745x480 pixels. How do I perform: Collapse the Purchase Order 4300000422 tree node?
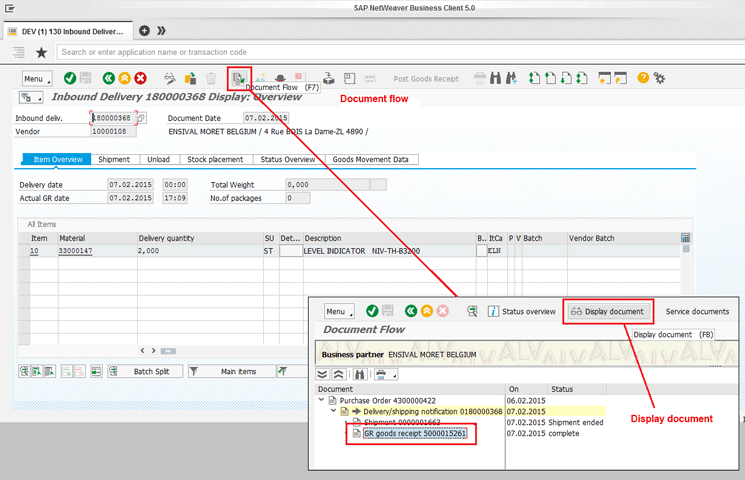coord(322,400)
